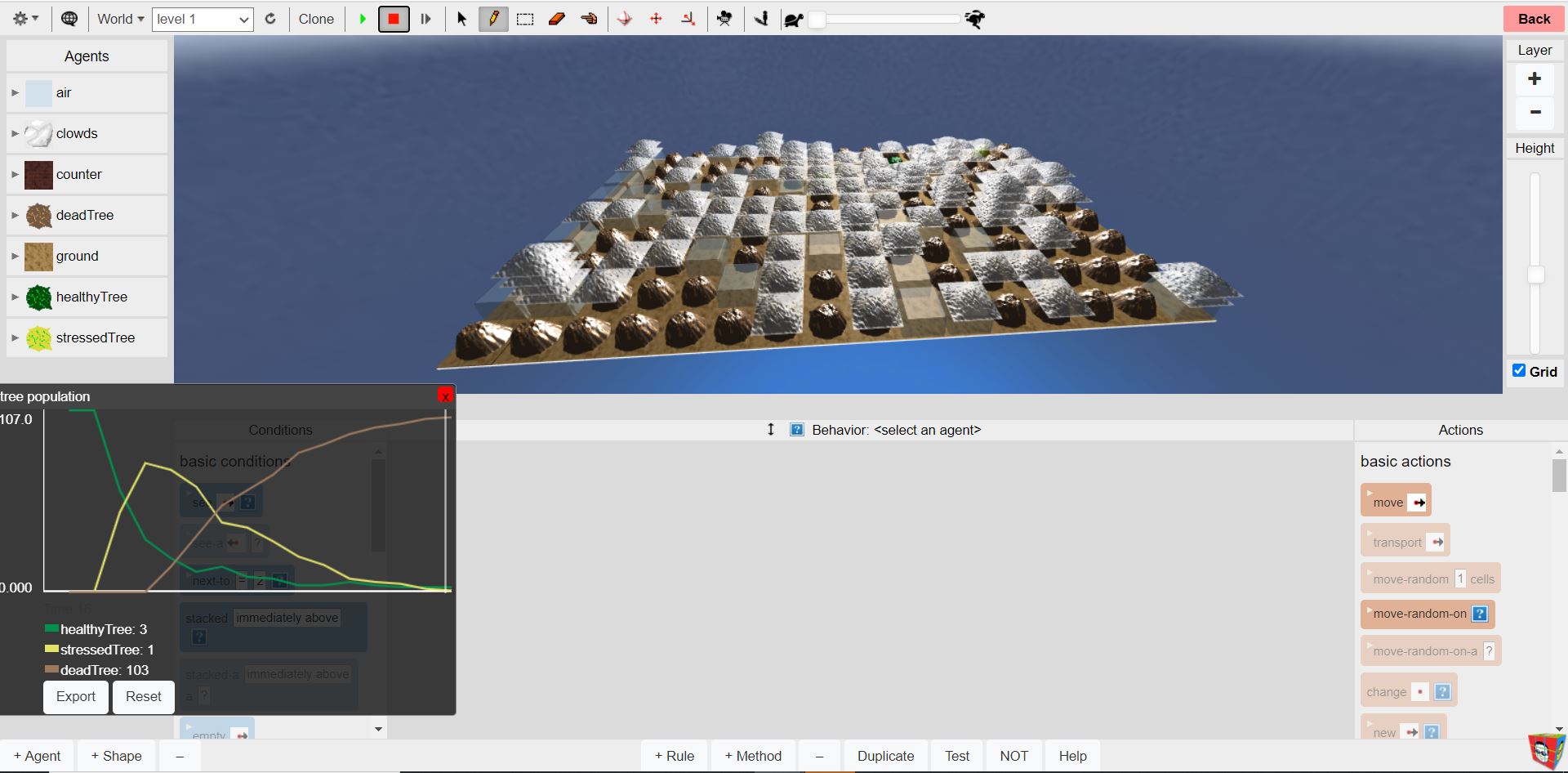The width and height of the screenshot is (1568, 773).
Task: Select the pencil draw tool
Action: [x=493, y=19]
